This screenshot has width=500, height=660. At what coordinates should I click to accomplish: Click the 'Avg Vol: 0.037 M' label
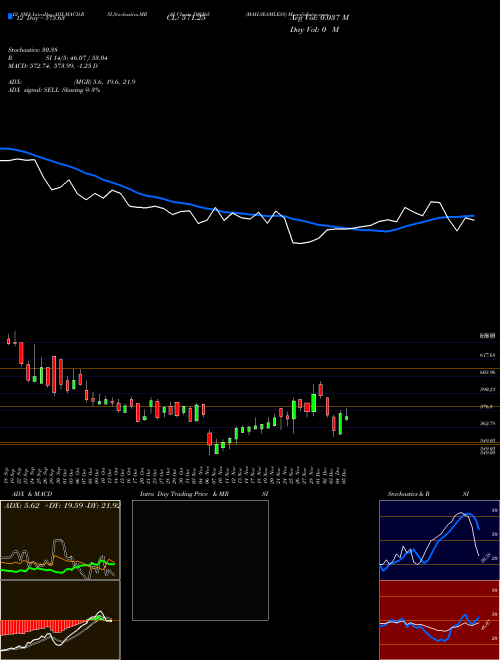pyautogui.click(x=319, y=18)
